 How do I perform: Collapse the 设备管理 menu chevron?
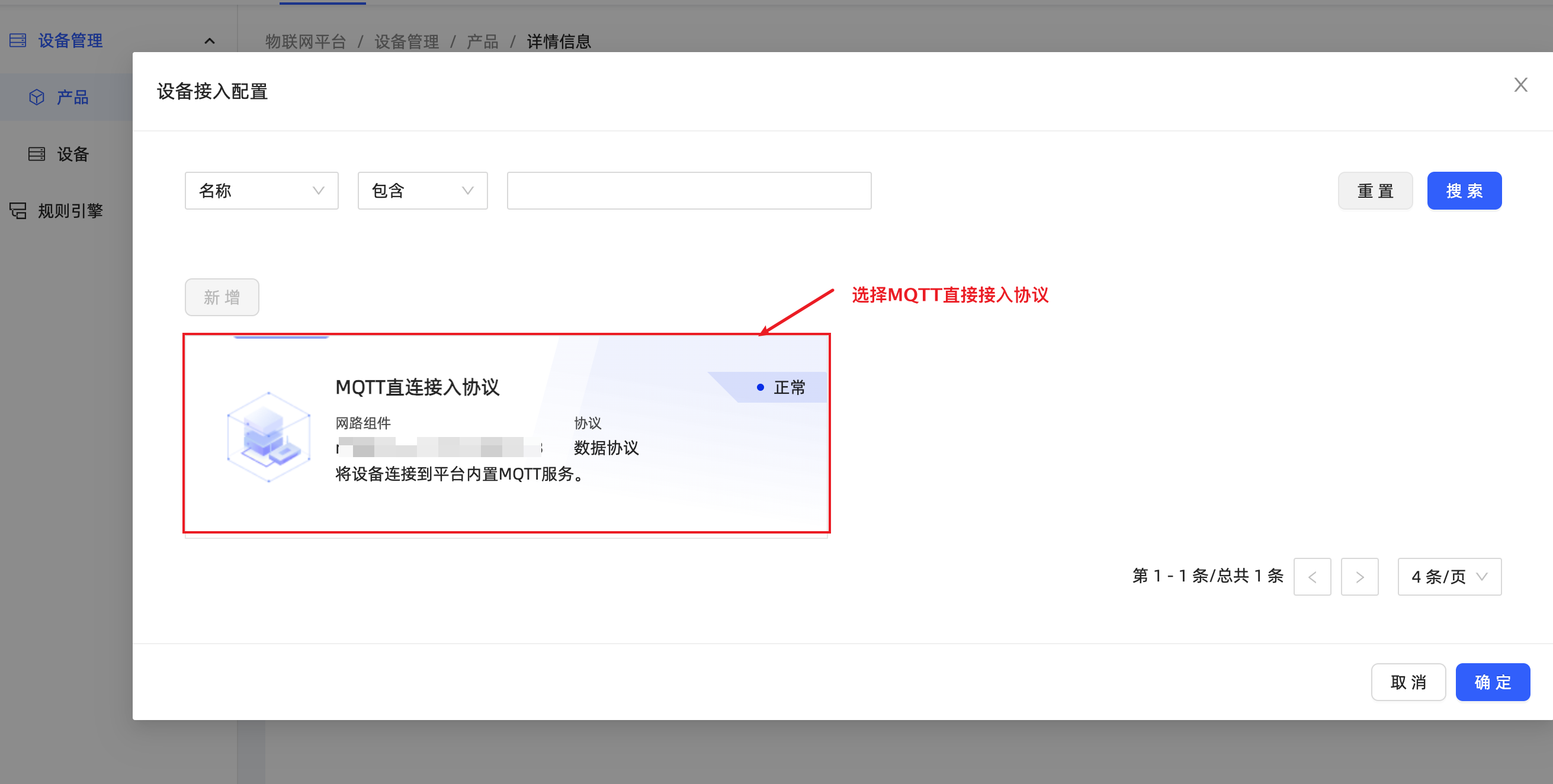point(209,41)
